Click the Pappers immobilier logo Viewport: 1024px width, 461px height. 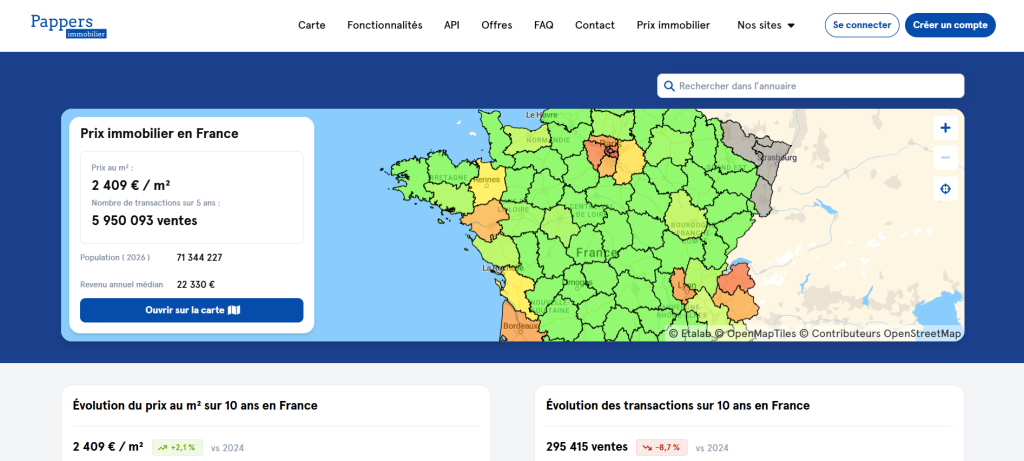coord(69,26)
